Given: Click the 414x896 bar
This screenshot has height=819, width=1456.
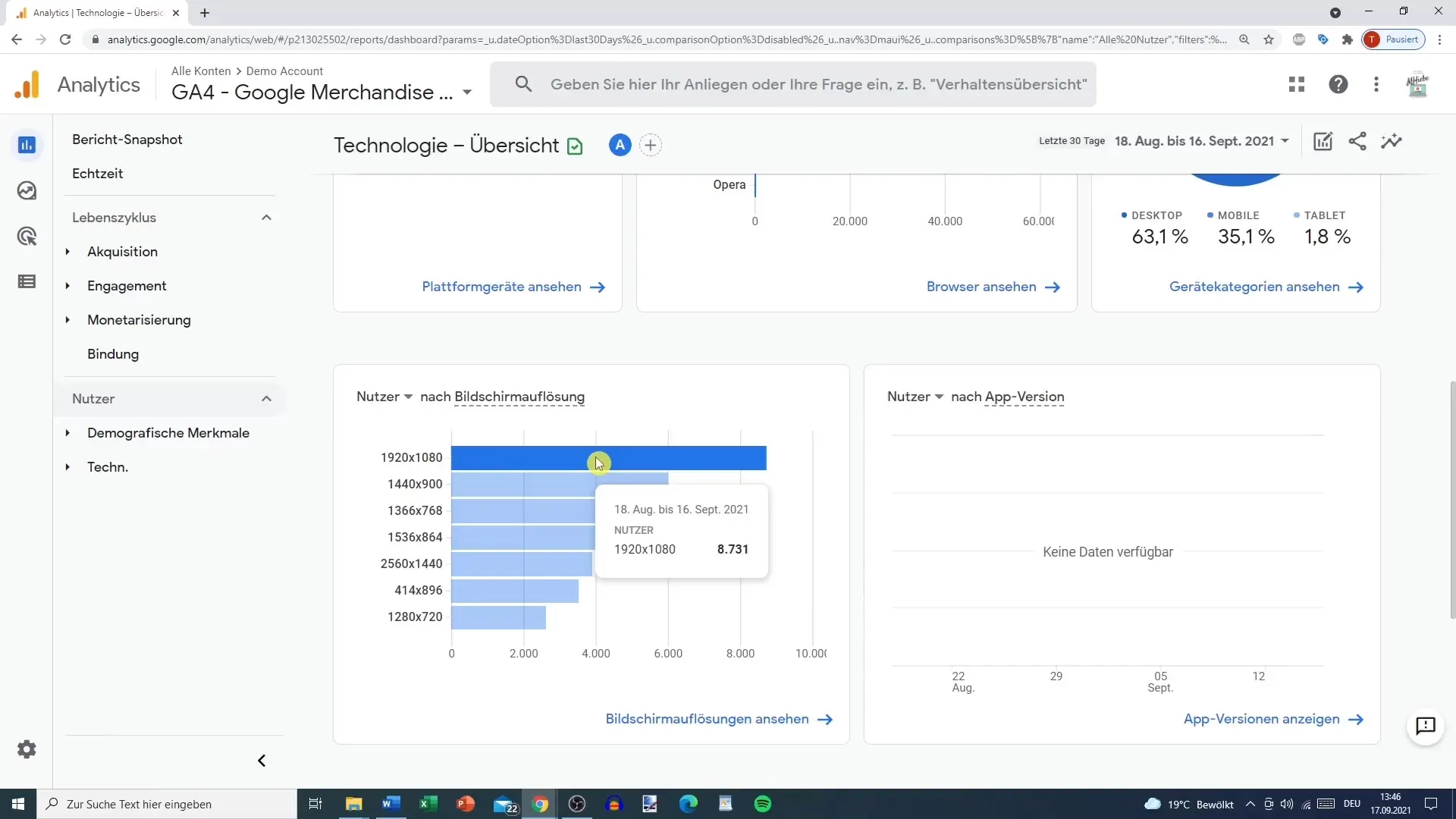Looking at the screenshot, I should coord(515,591).
